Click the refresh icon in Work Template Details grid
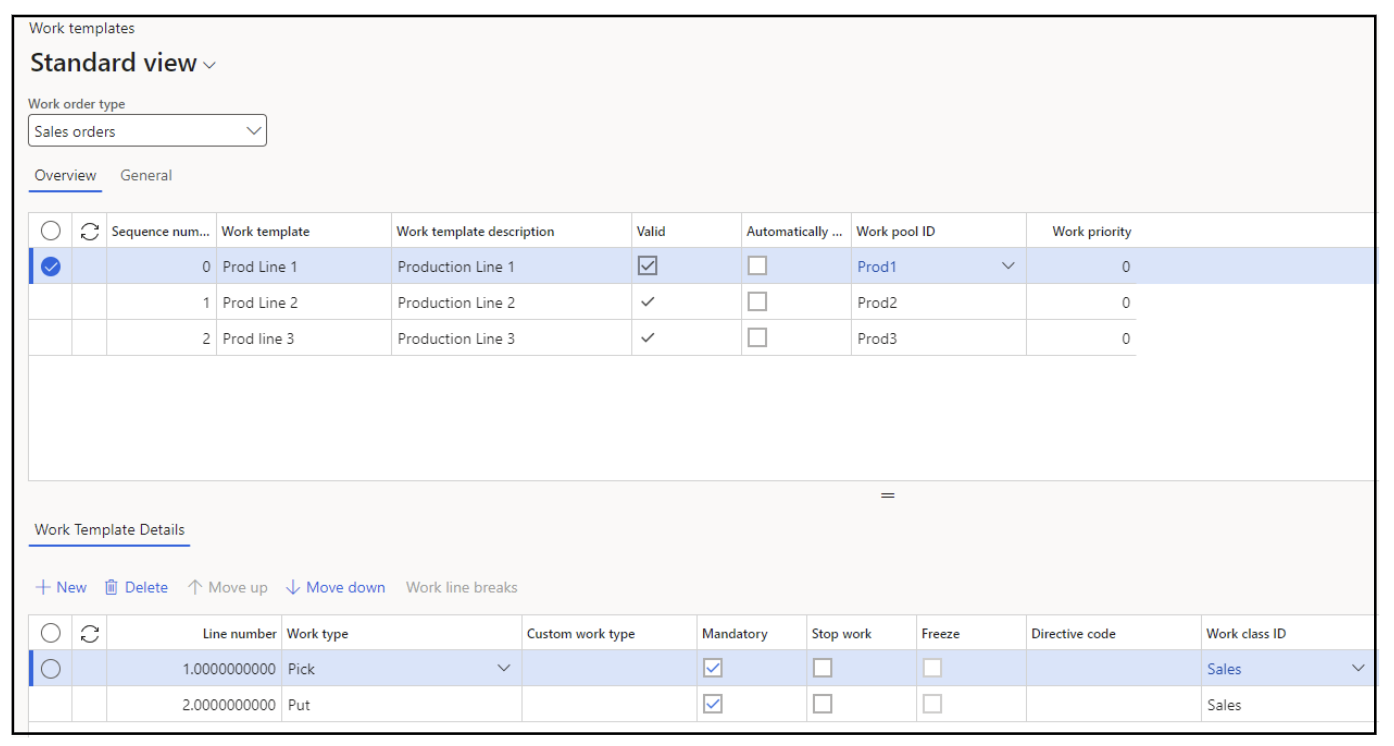Screen dimensions: 1394x746 coord(90,633)
